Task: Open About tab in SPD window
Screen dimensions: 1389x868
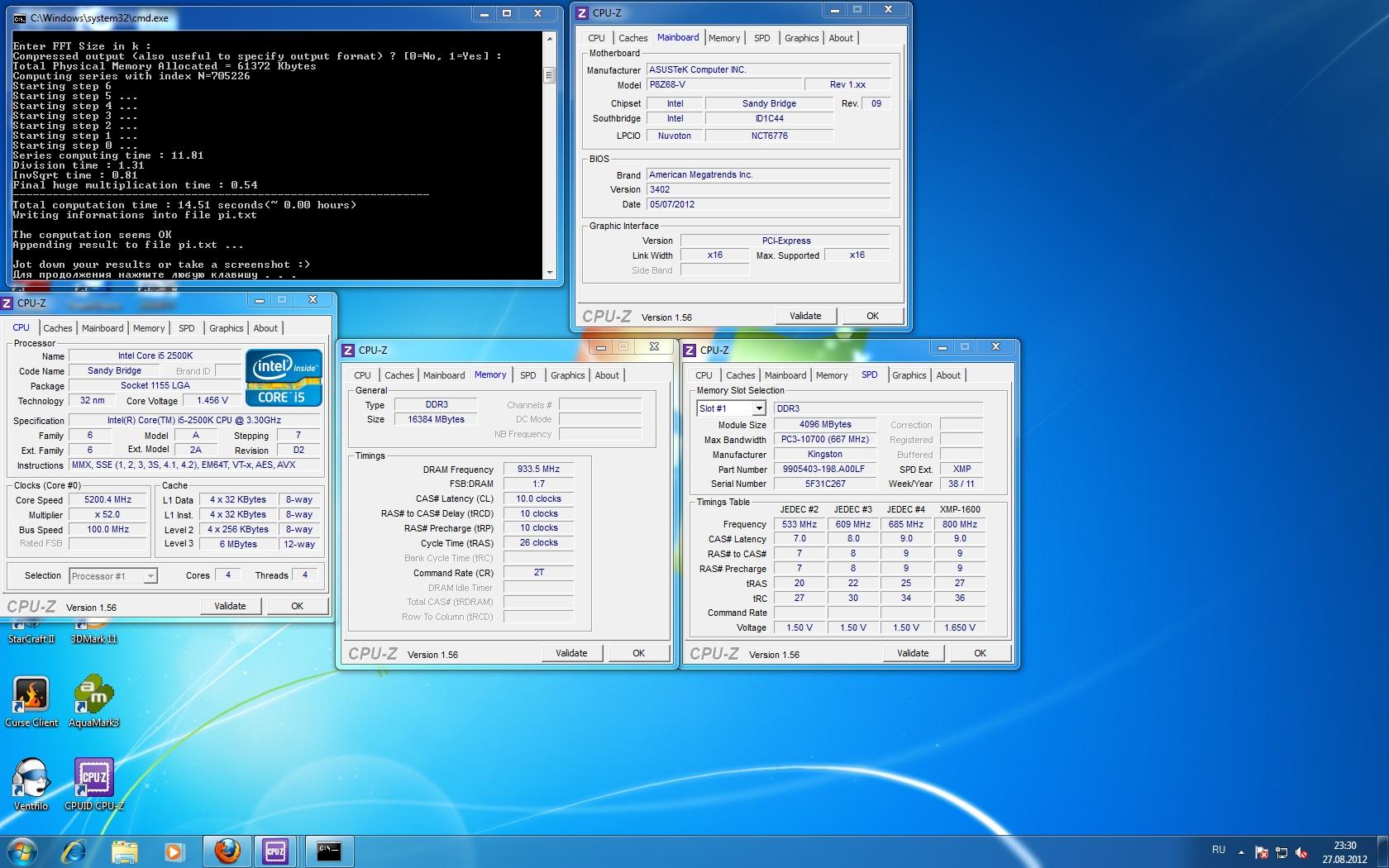Action: pyautogui.click(x=948, y=375)
